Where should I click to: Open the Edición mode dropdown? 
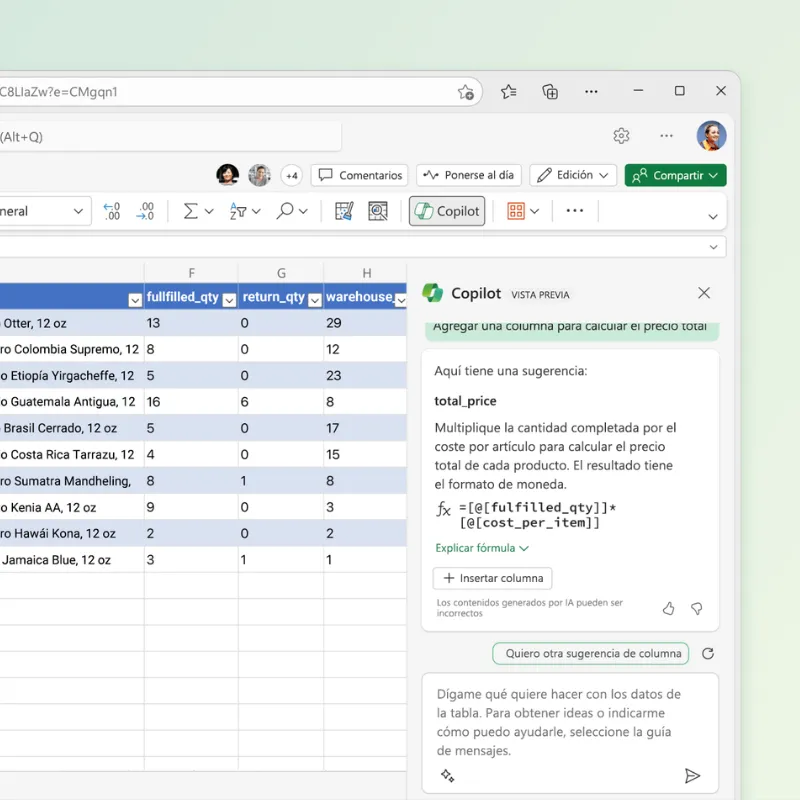573,175
